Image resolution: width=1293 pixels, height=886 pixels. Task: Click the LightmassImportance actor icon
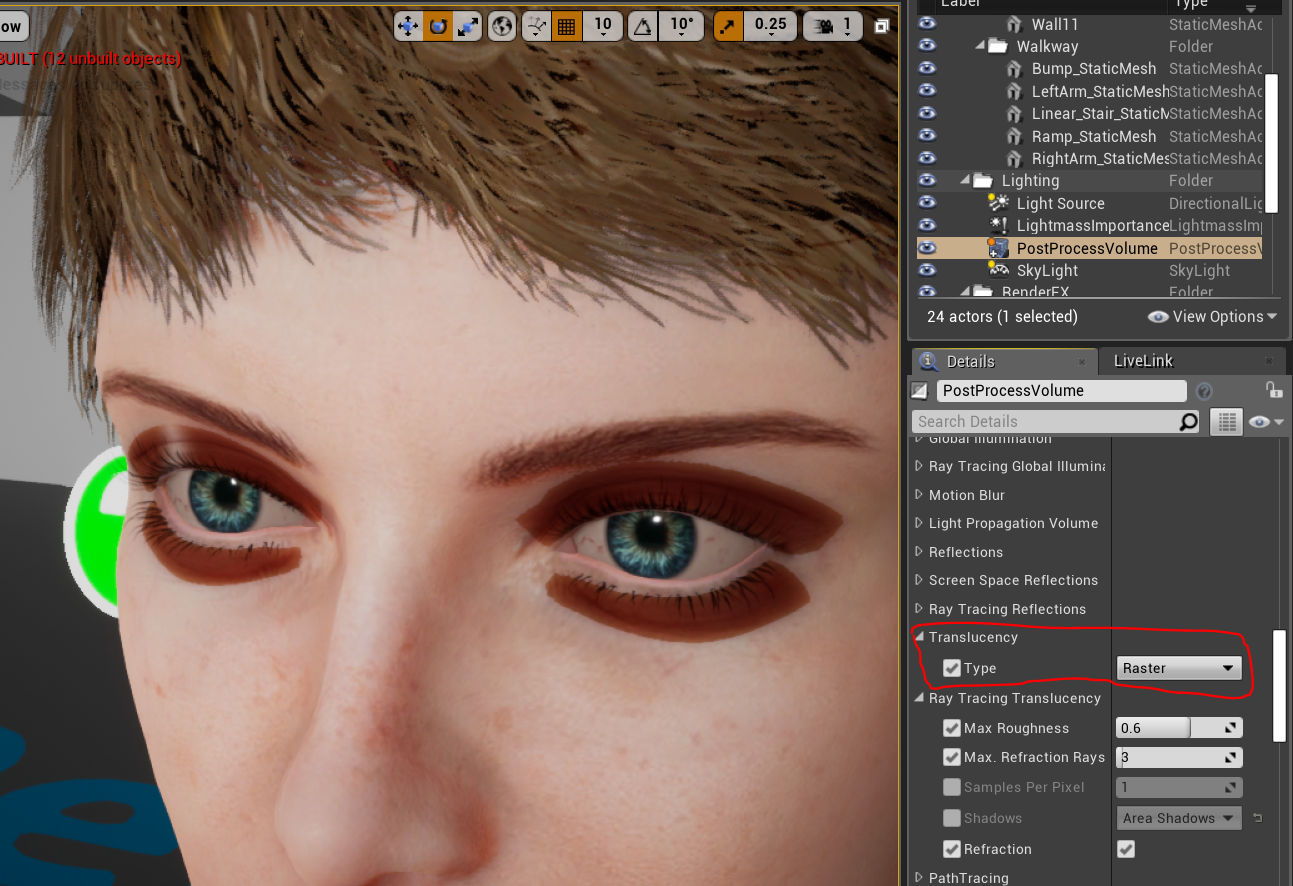[998, 225]
